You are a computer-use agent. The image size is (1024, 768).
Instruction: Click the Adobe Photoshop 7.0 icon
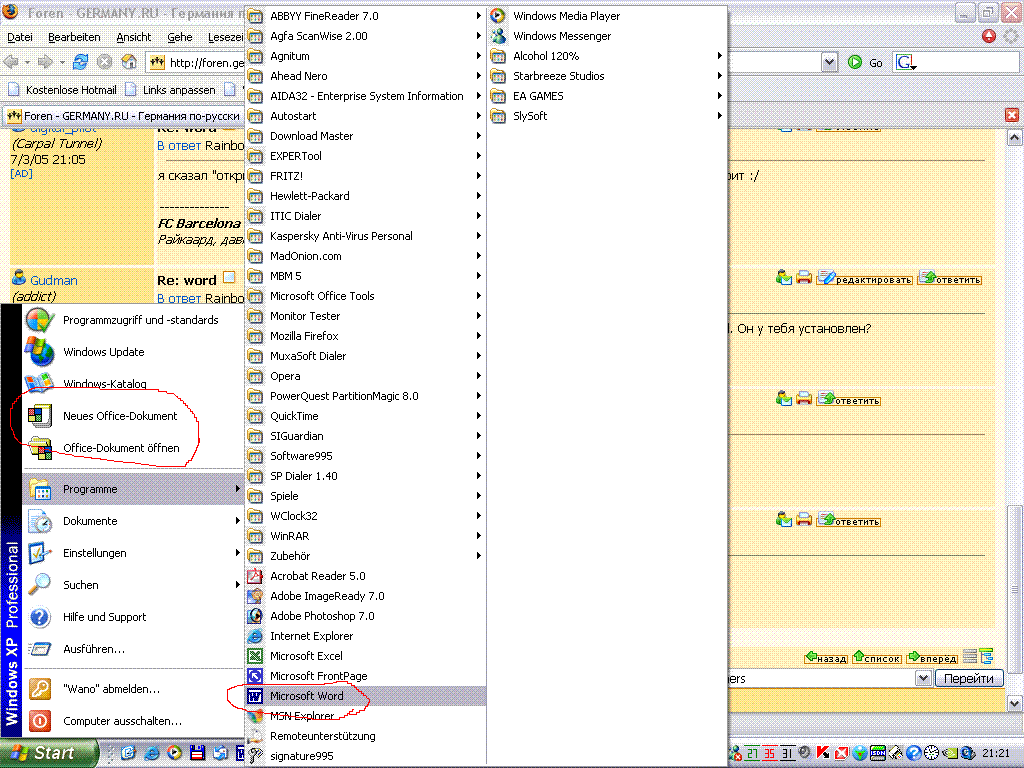click(255, 616)
